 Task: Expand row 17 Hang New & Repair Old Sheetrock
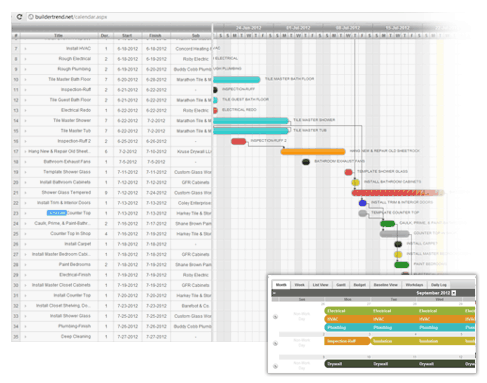[25, 151]
